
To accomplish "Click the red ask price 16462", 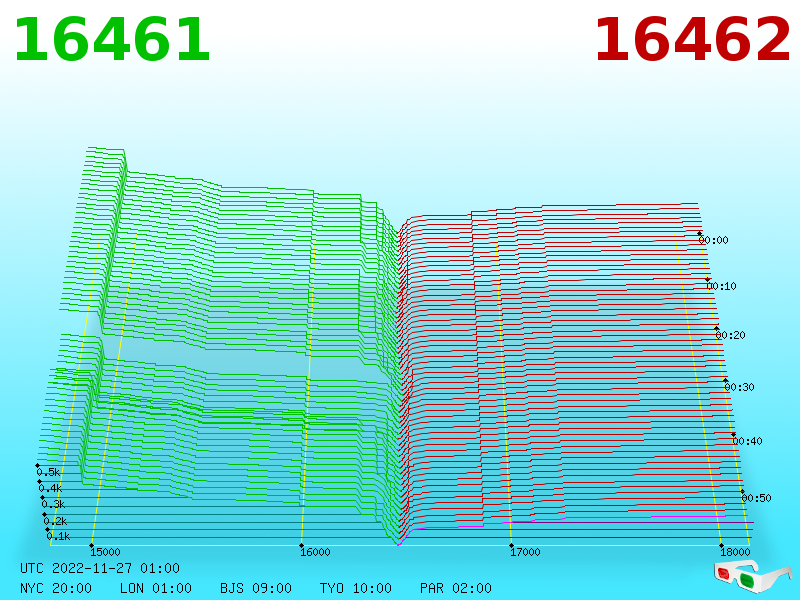I will pos(692,40).
